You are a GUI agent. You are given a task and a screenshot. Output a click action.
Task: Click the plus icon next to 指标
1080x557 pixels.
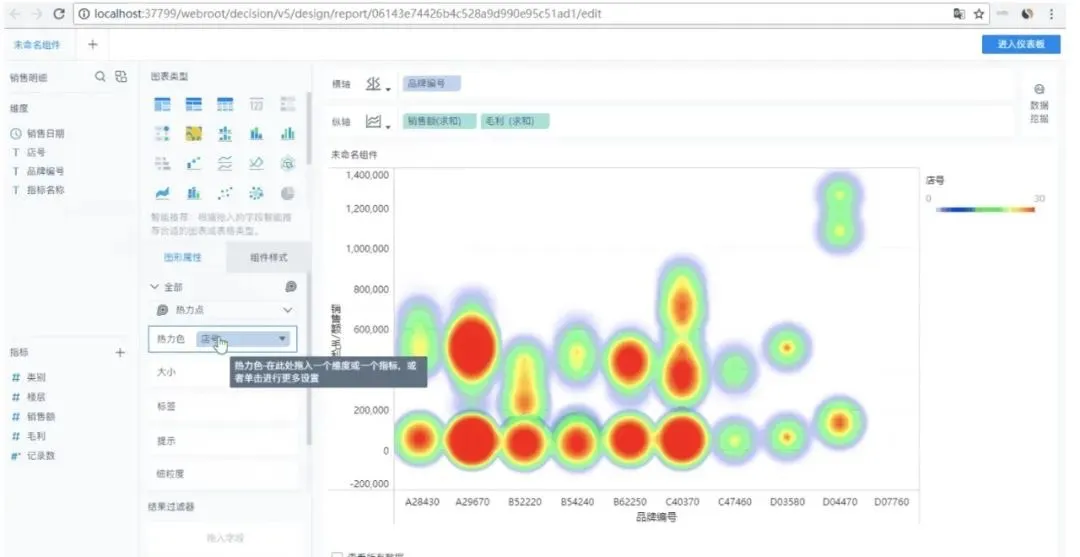119,353
